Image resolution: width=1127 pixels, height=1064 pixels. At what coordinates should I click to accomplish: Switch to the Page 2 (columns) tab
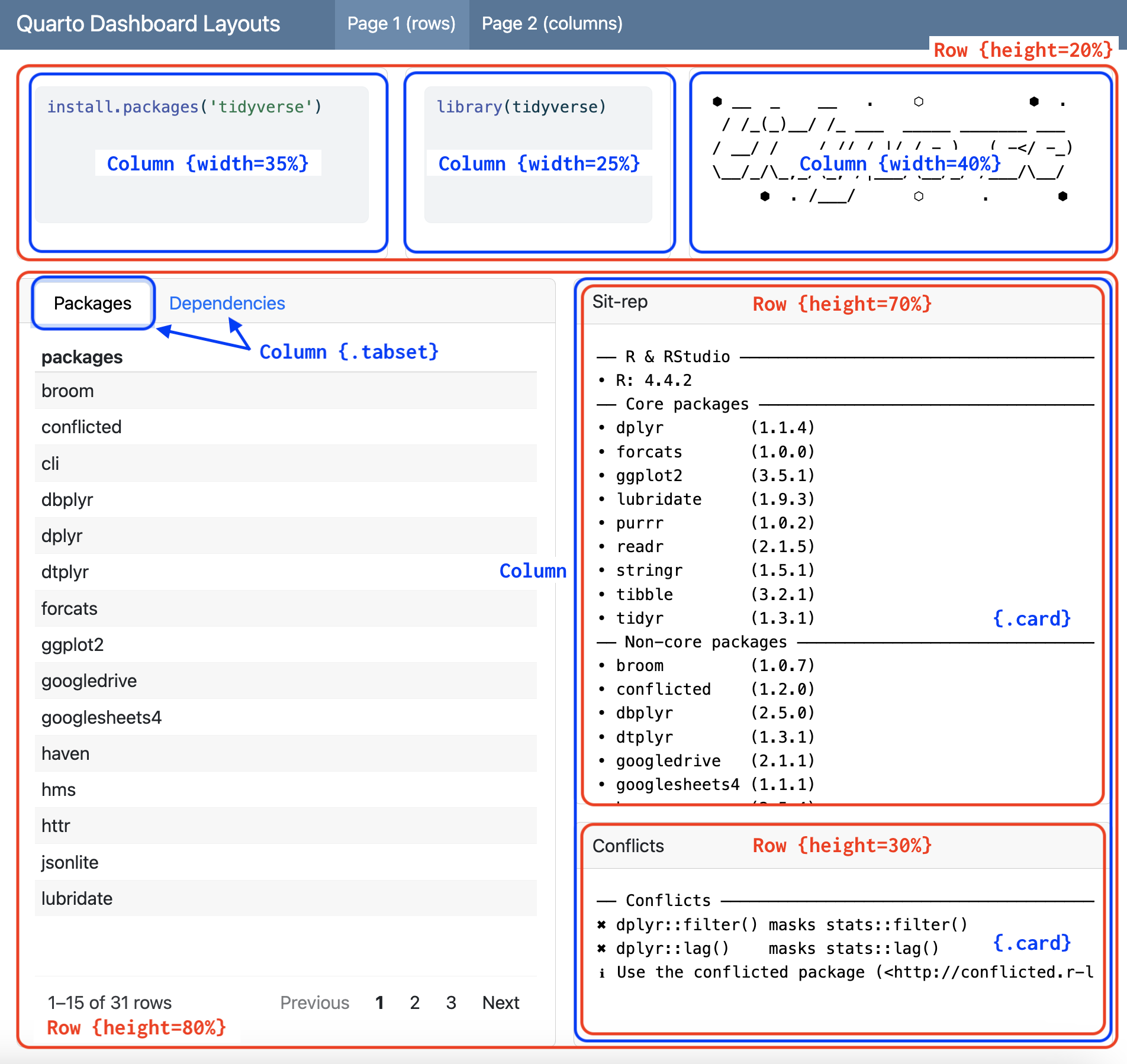click(x=551, y=24)
